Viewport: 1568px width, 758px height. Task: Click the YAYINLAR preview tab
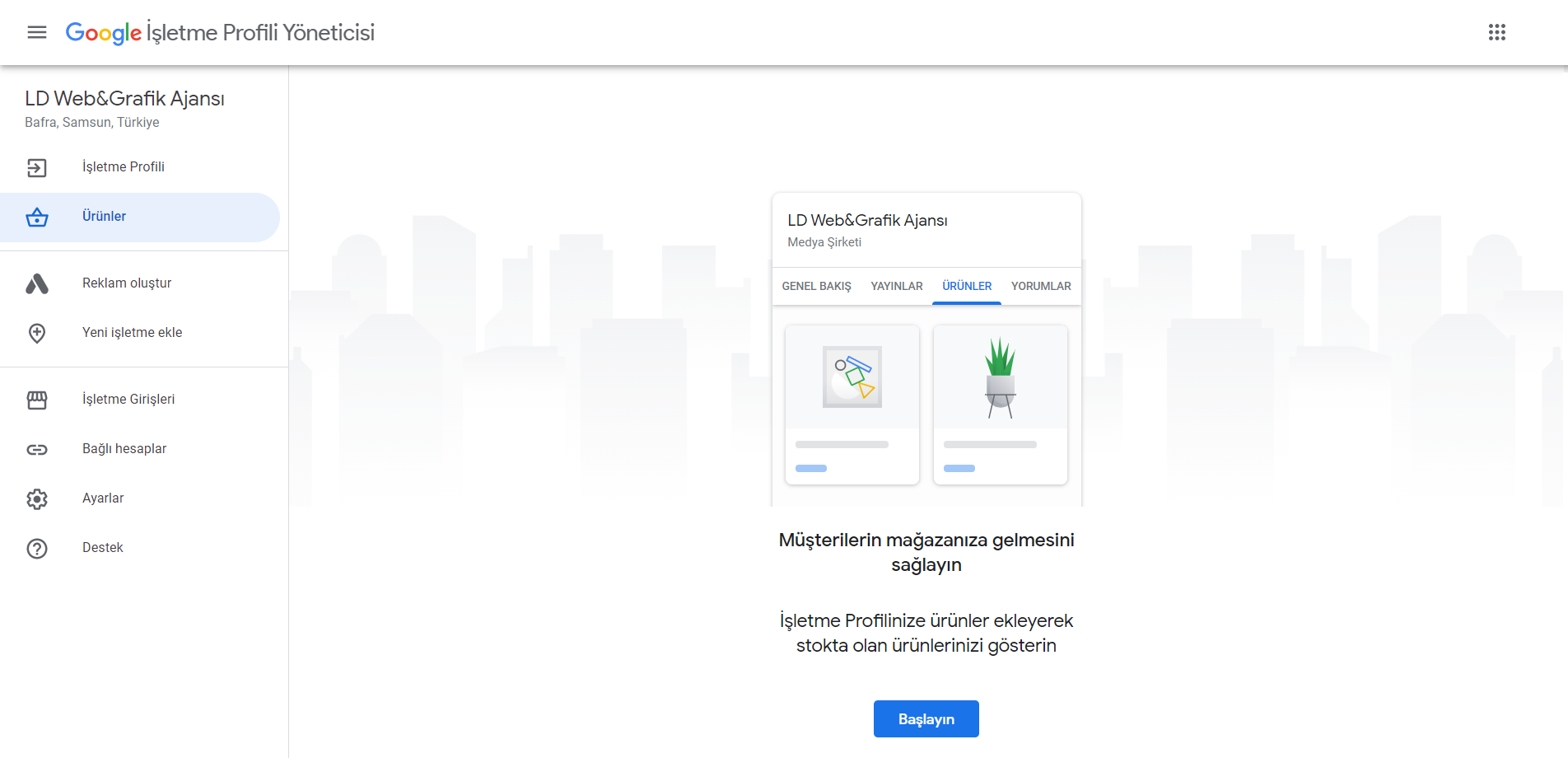coord(897,286)
